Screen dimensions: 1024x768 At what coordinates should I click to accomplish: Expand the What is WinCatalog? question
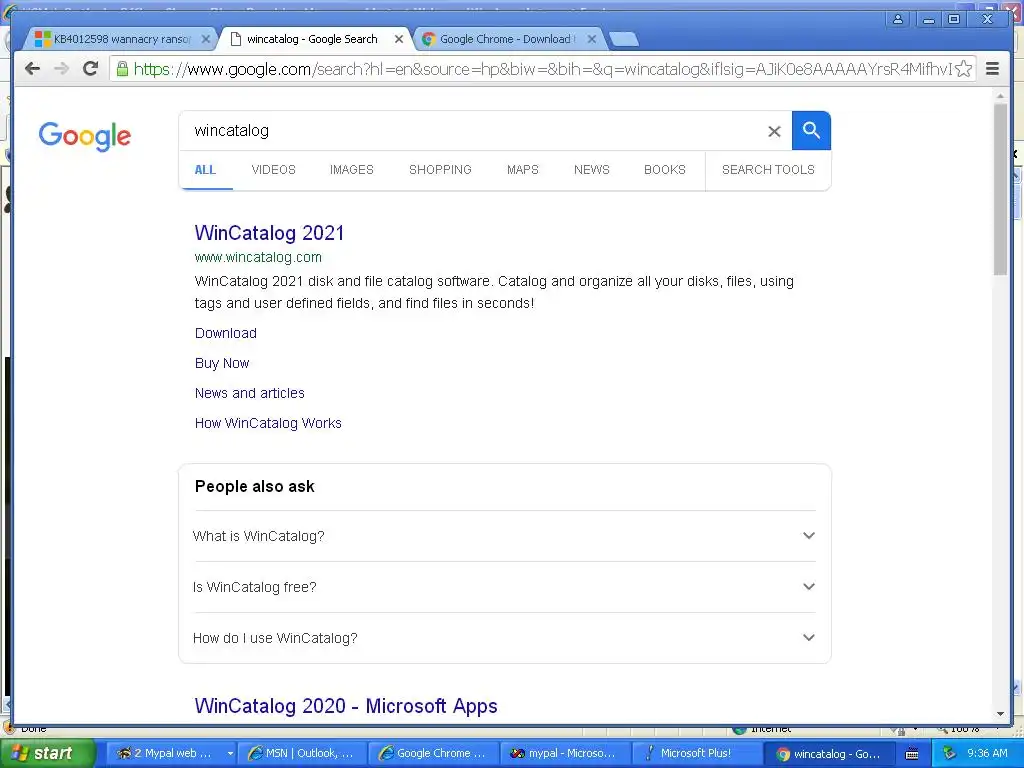point(504,536)
